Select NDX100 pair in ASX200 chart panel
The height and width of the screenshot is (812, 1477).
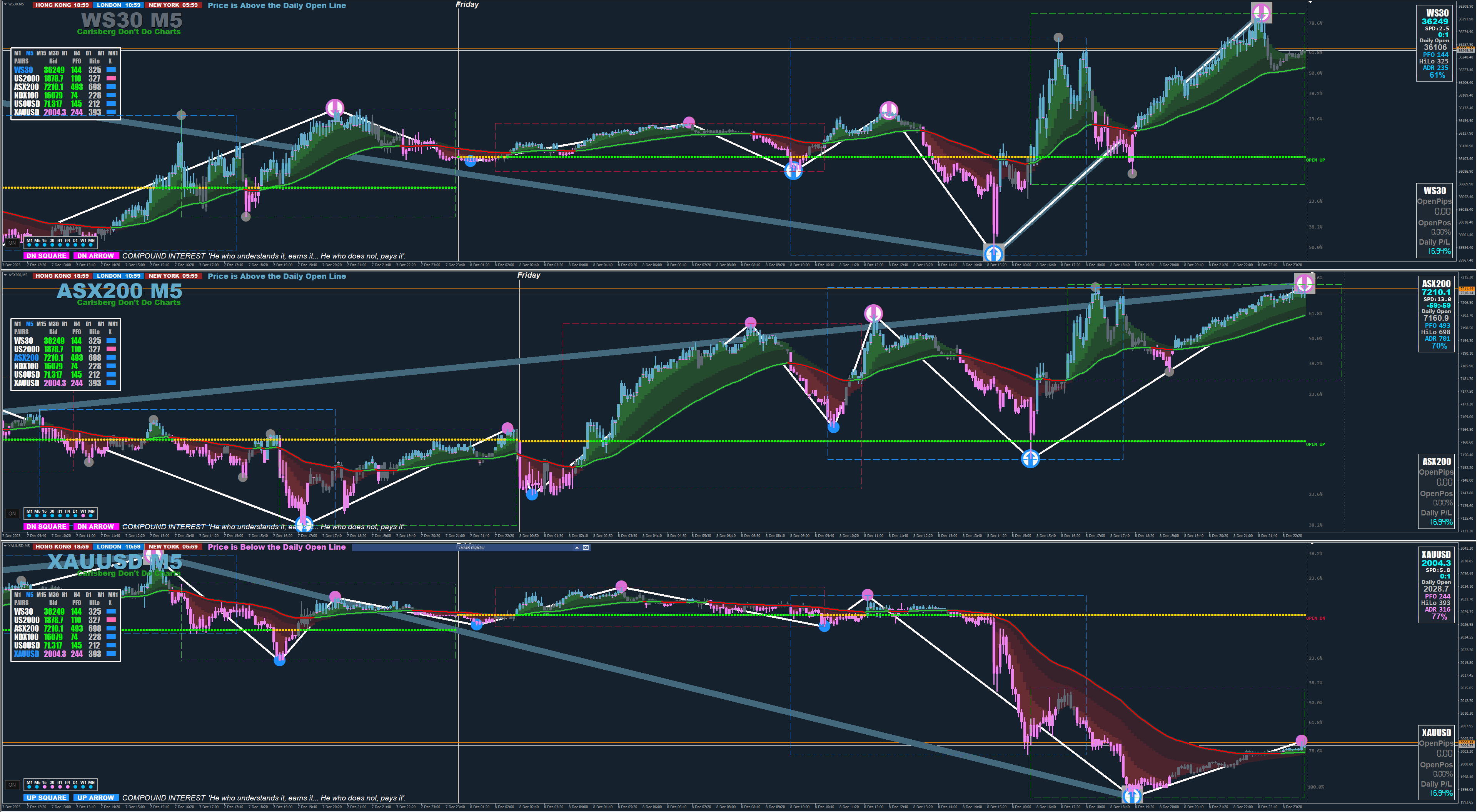pyautogui.click(x=27, y=367)
